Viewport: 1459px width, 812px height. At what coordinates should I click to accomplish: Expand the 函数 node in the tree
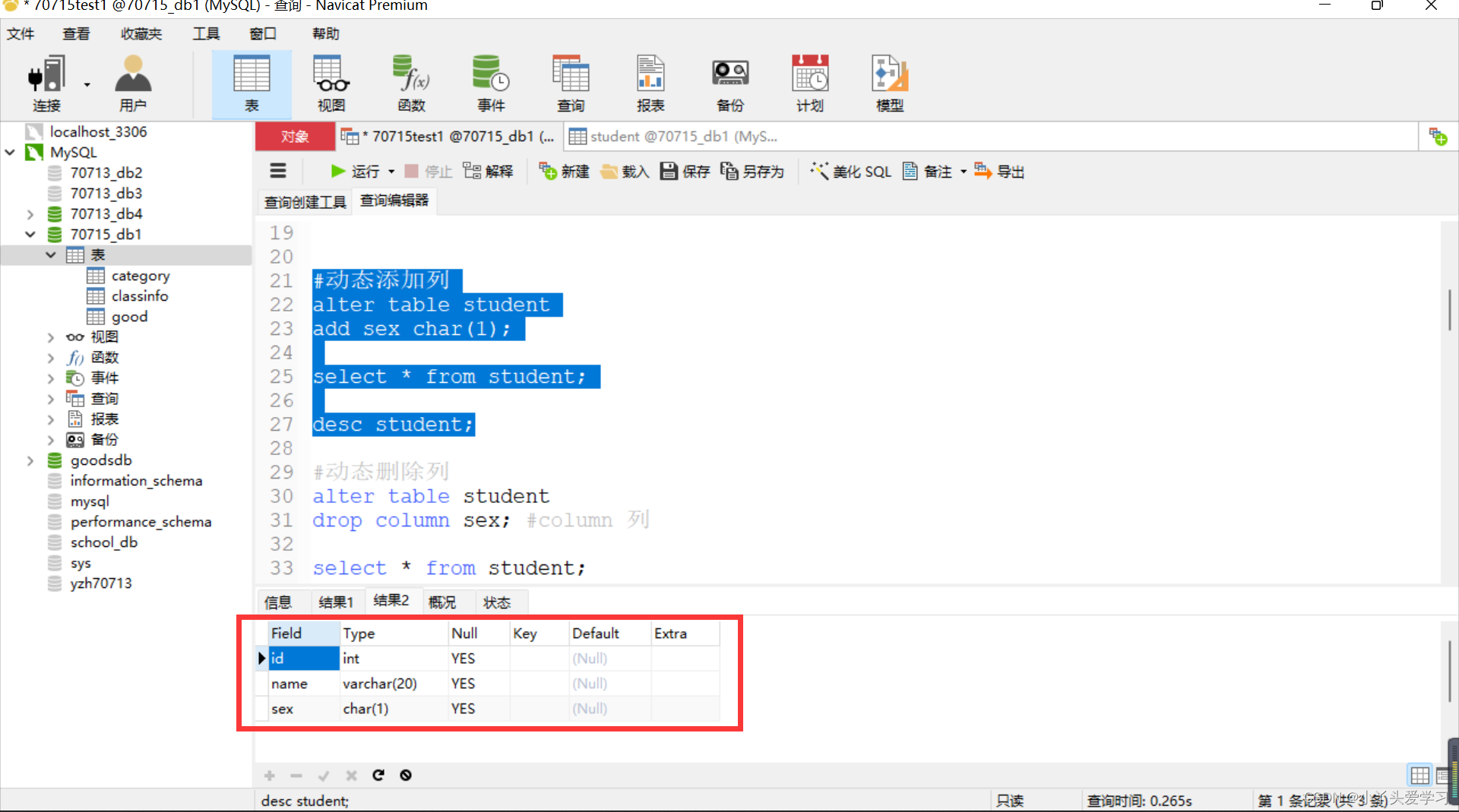click(51, 358)
